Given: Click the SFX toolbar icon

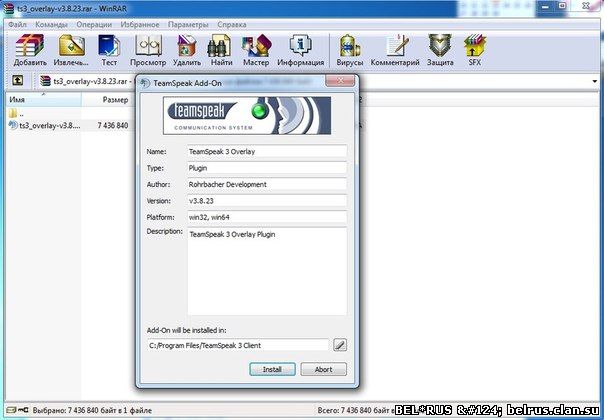Looking at the screenshot, I should pyautogui.click(x=475, y=50).
